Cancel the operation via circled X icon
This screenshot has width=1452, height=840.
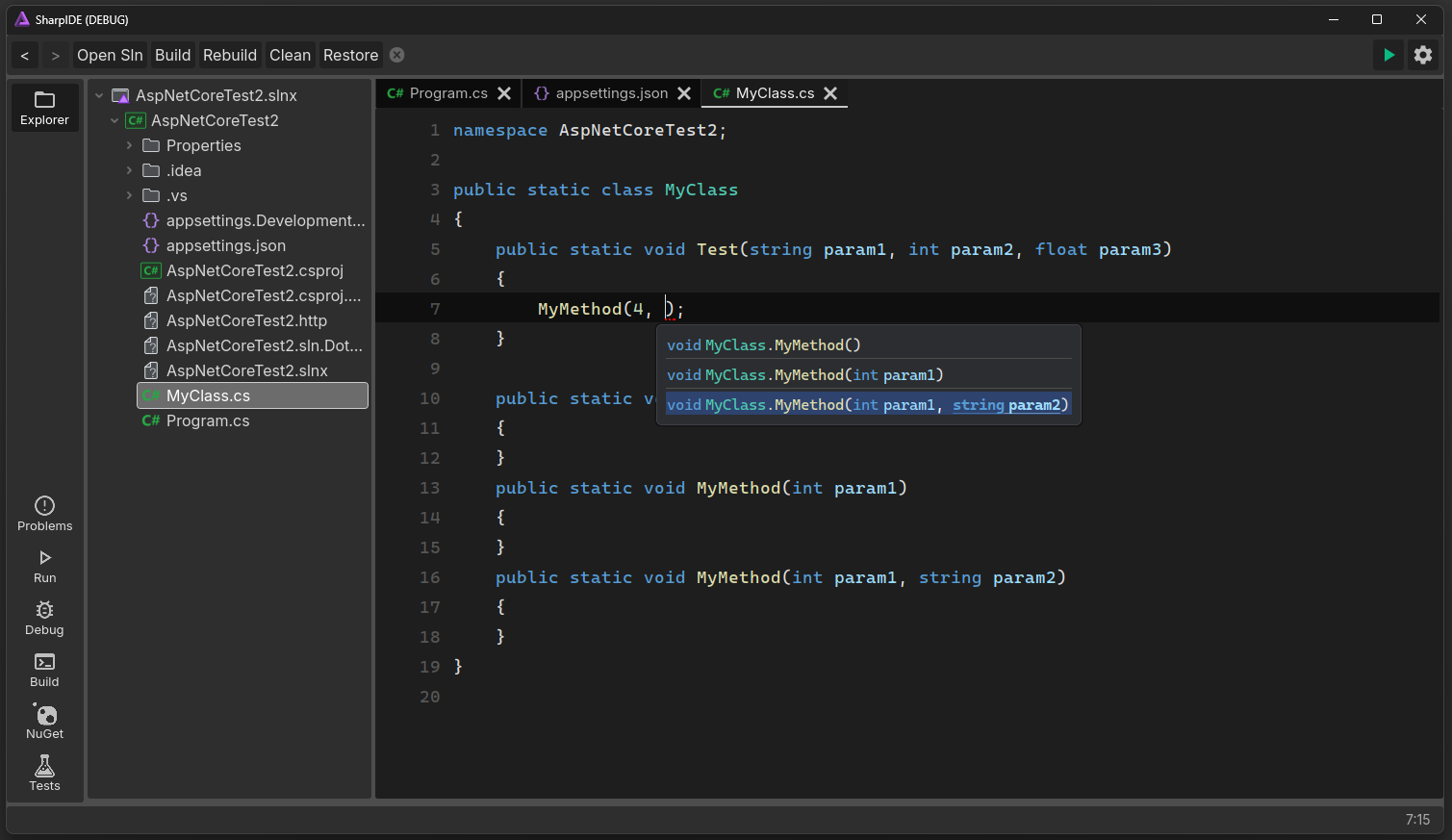point(396,55)
